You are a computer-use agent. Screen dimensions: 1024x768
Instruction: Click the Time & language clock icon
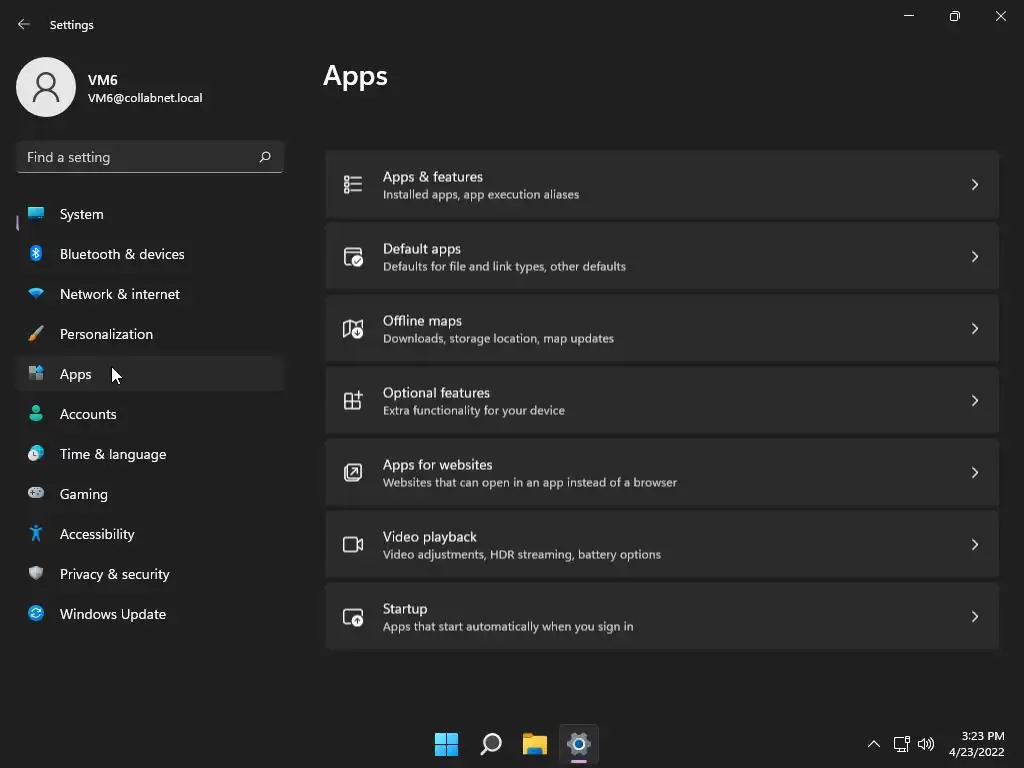coord(36,453)
